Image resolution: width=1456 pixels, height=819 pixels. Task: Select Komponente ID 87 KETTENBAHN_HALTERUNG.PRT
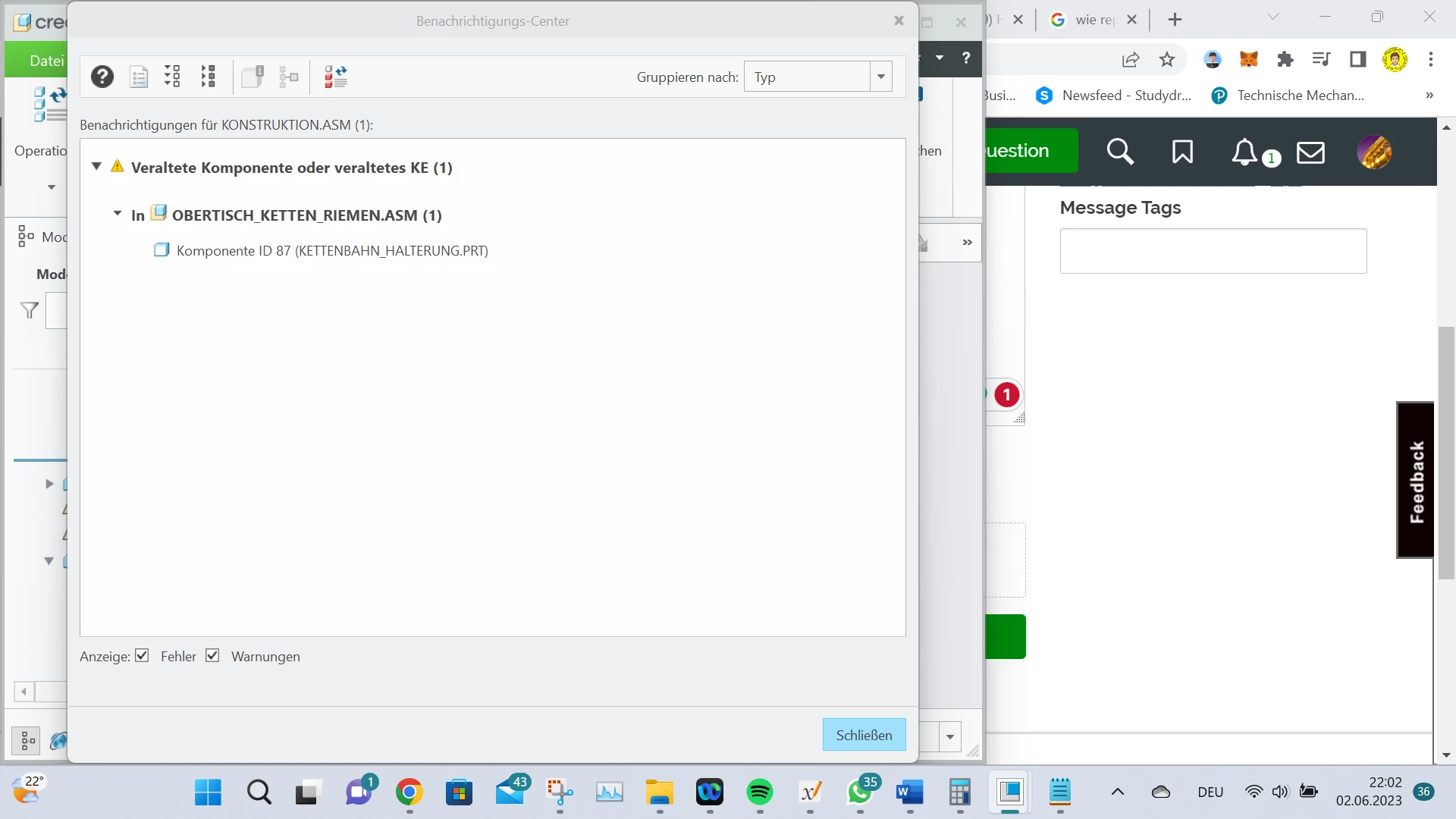tap(332, 251)
